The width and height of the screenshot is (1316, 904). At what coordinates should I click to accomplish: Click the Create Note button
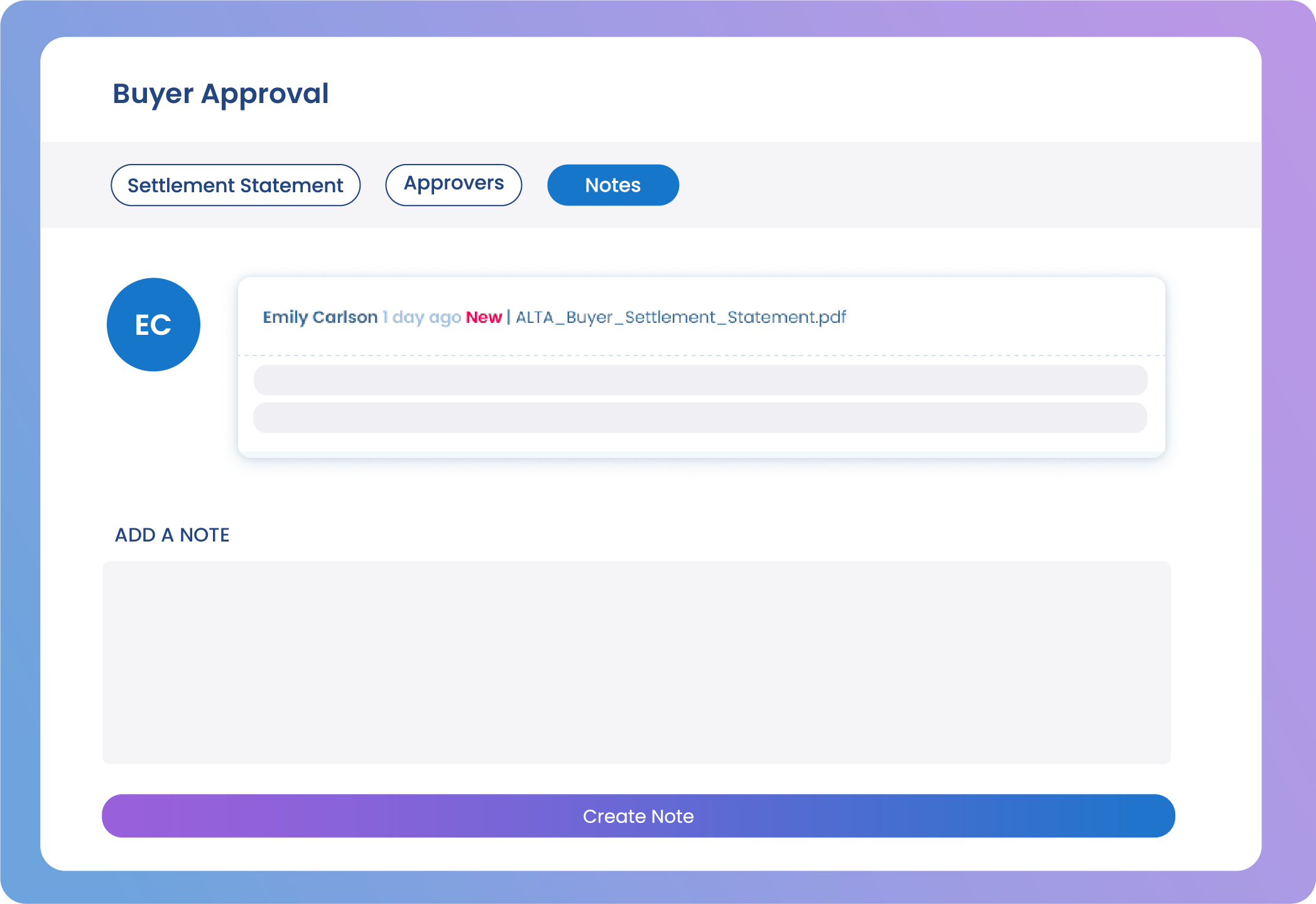638,816
